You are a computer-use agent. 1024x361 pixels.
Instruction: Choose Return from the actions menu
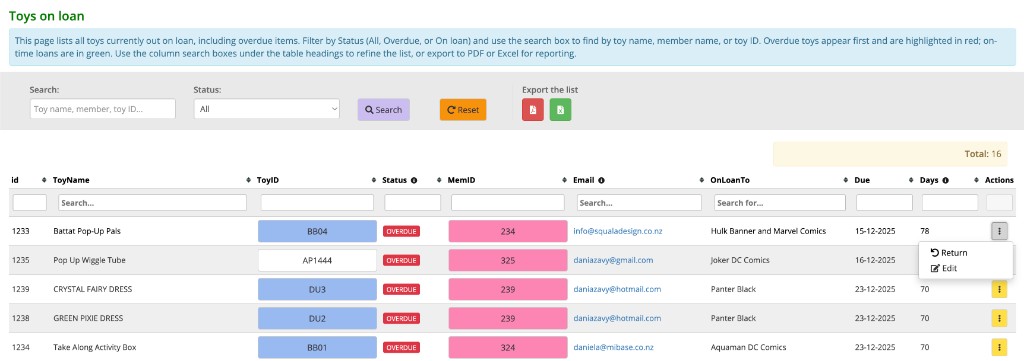coord(948,253)
